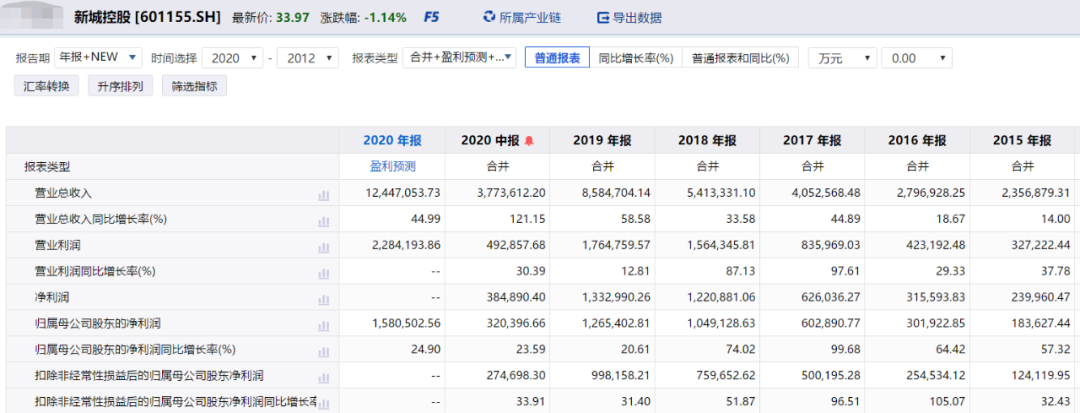Click the latest price 33.97
This screenshot has height=413, width=1080.
click(292, 17)
